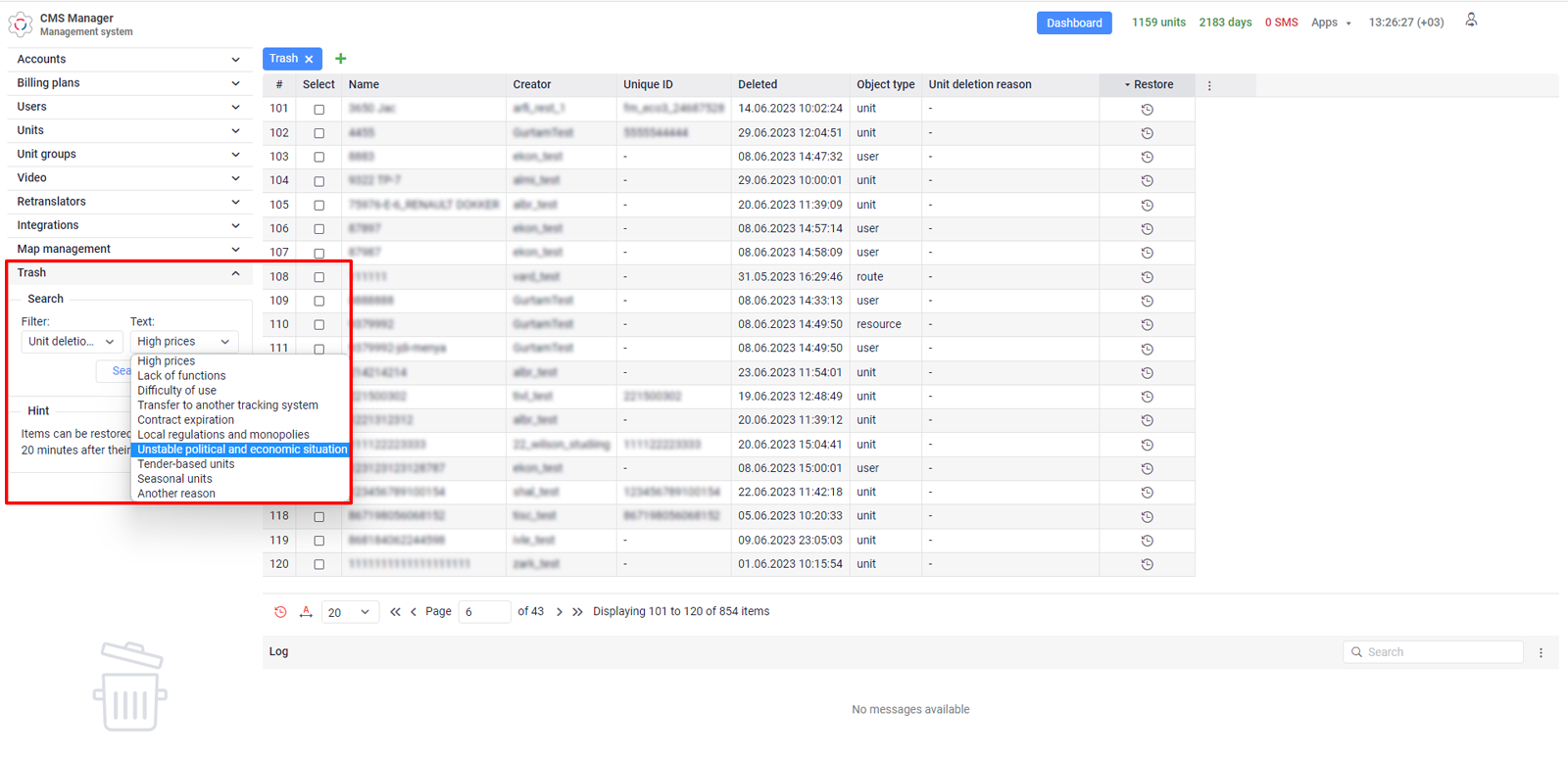Screen dimensions: 1568x760
Task: Open table column options menu
Action: [x=1209, y=85]
